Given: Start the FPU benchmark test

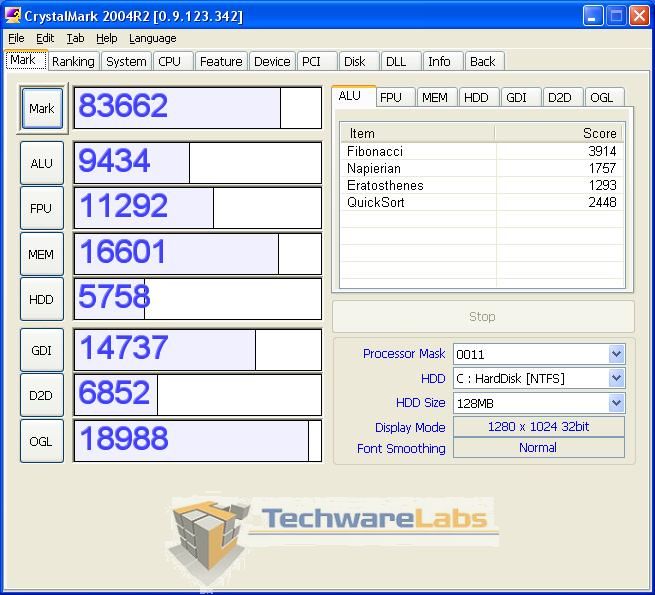Looking at the screenshot, I should click(41, 208).
